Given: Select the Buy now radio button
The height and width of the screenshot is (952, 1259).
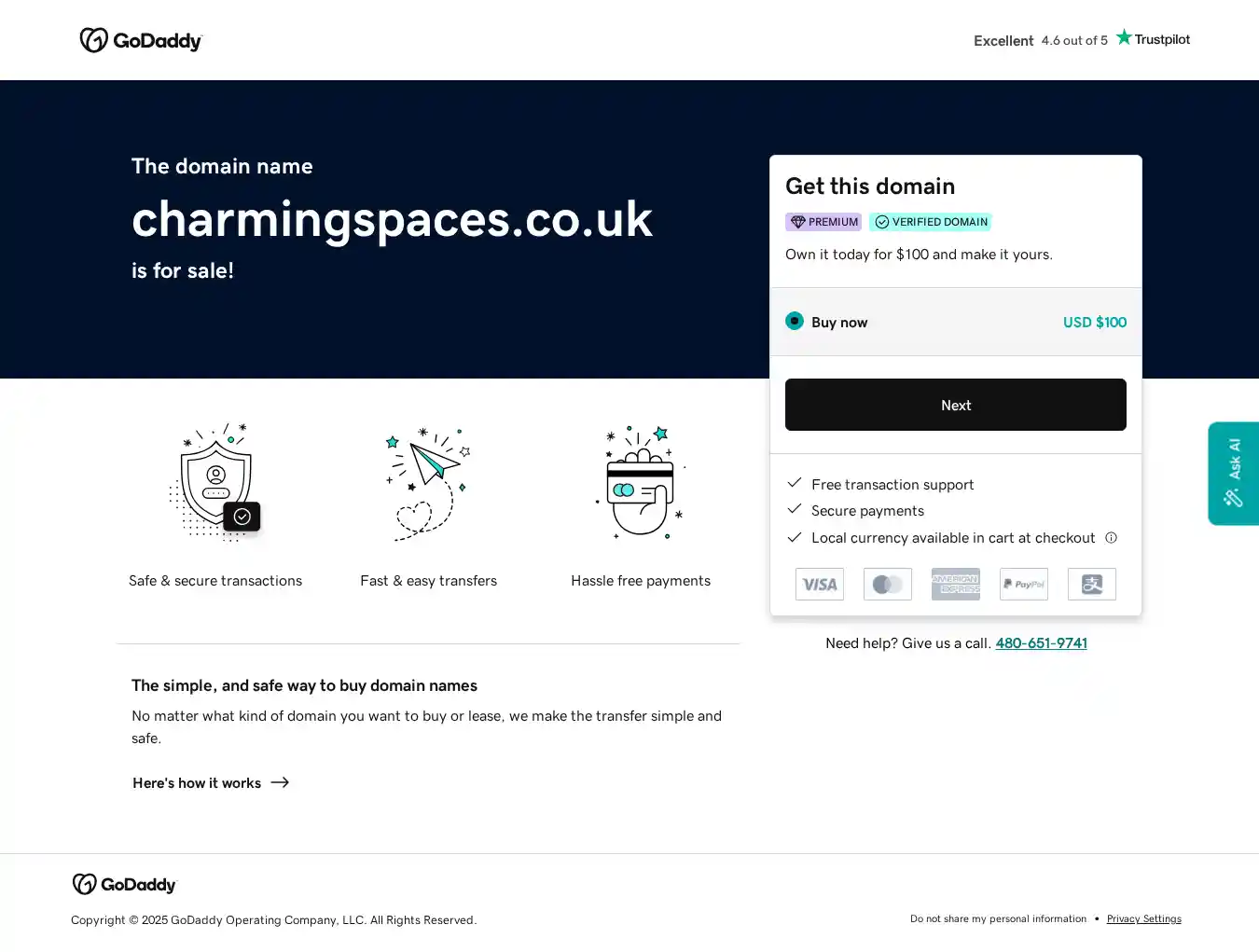Looking at the screenshot, I should point(795,321).
